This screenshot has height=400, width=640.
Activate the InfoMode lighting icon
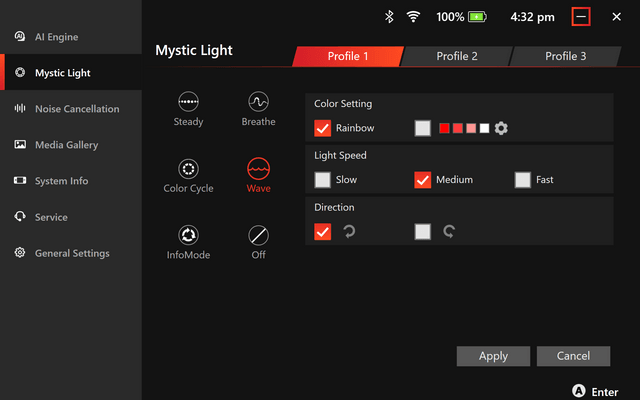[x=188, y=235]
